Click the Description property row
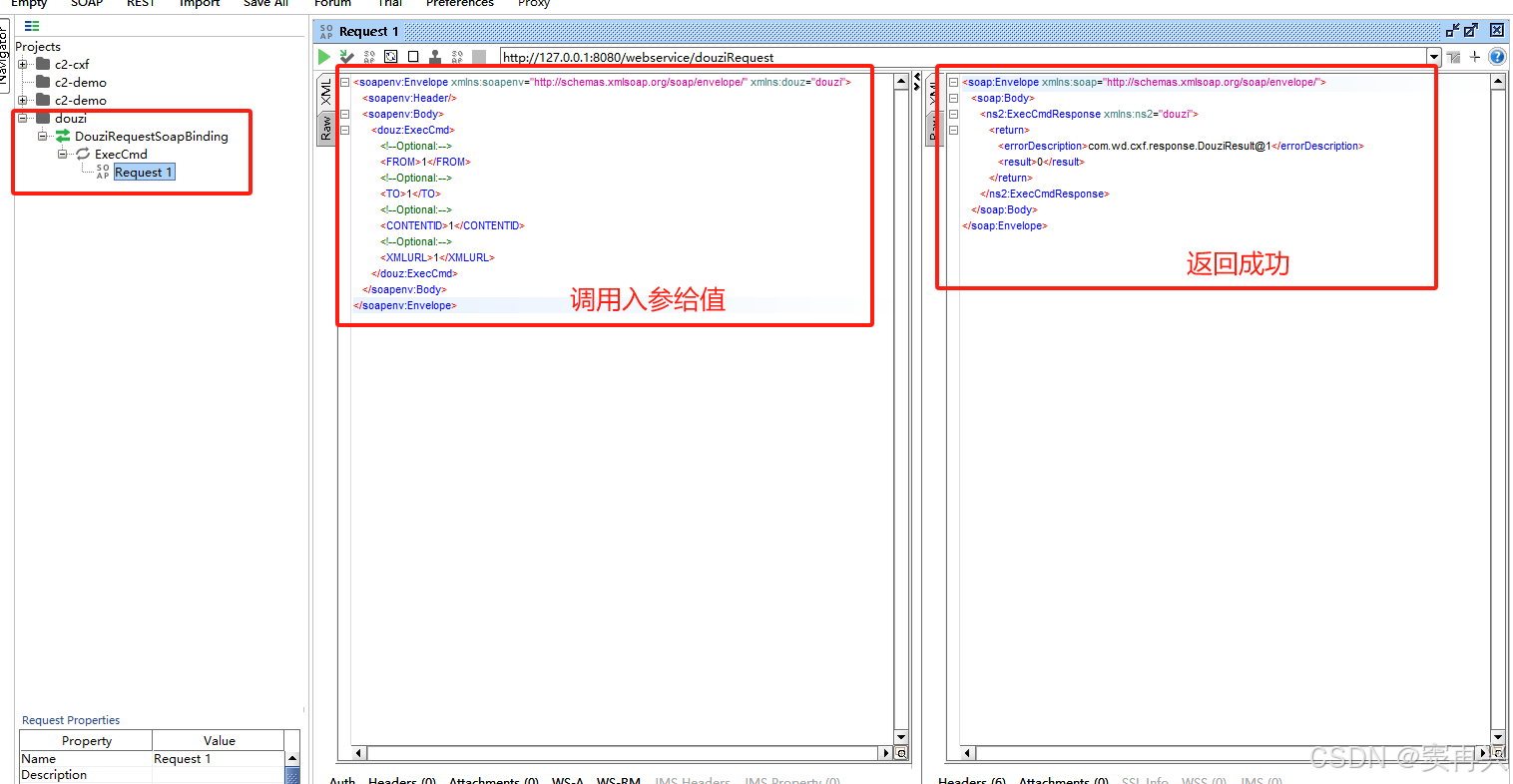The width and height of the screenshot is (1513, 784). (153, 775)
